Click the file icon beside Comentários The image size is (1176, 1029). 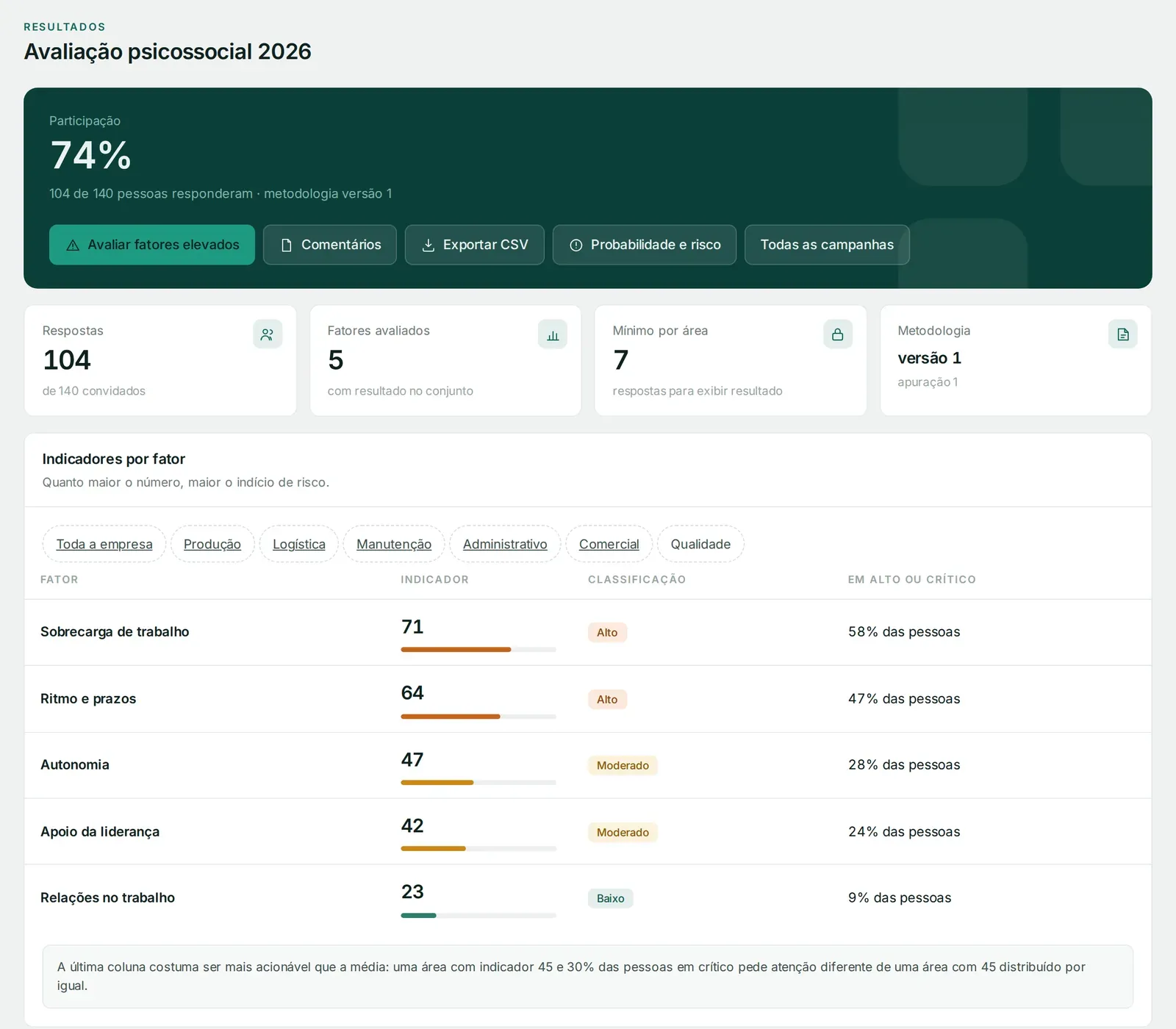(287, 245)
